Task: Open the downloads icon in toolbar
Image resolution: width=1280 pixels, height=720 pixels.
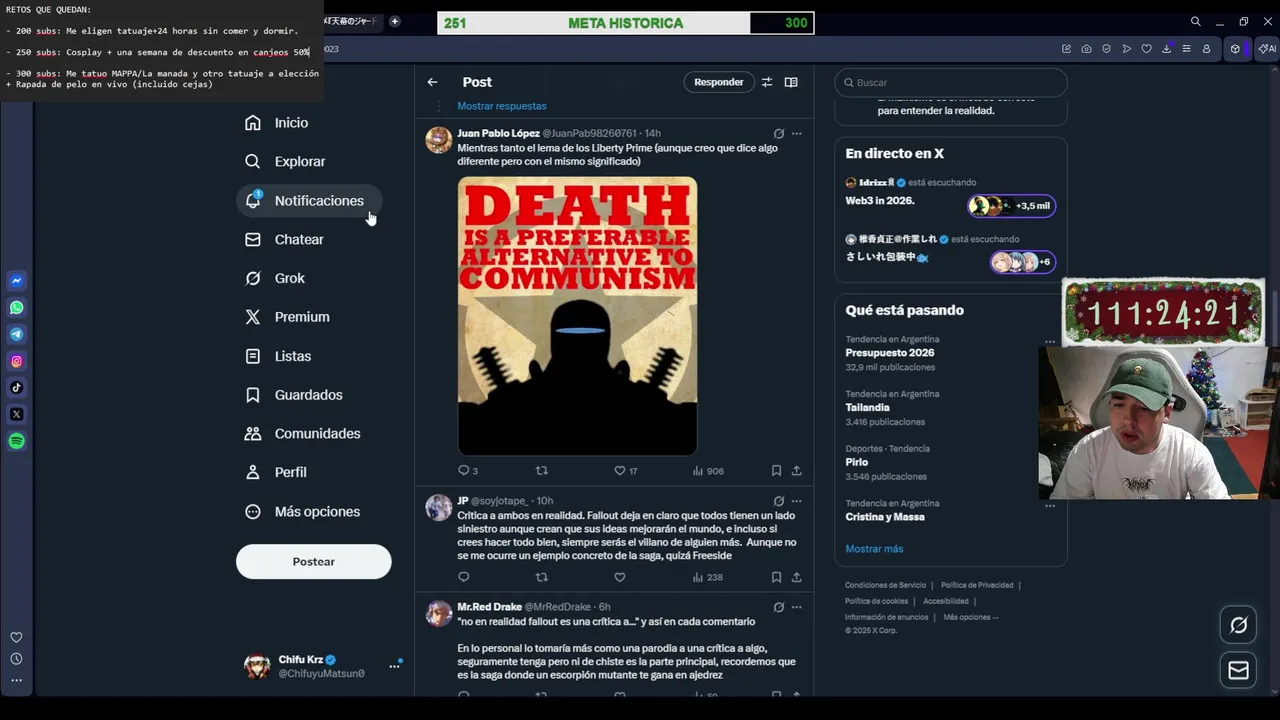Action: click(1166, 49)
